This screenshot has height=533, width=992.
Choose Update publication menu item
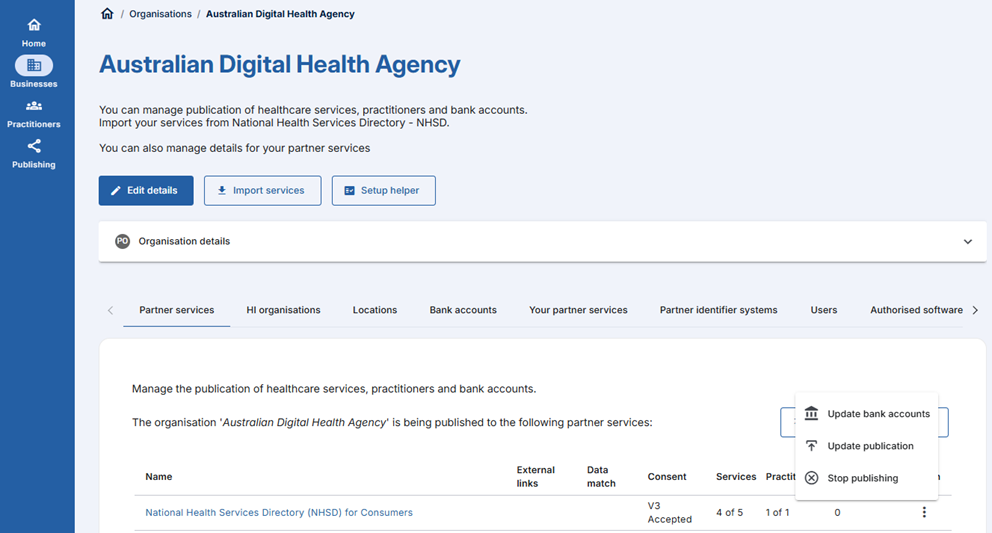[867, 446]
